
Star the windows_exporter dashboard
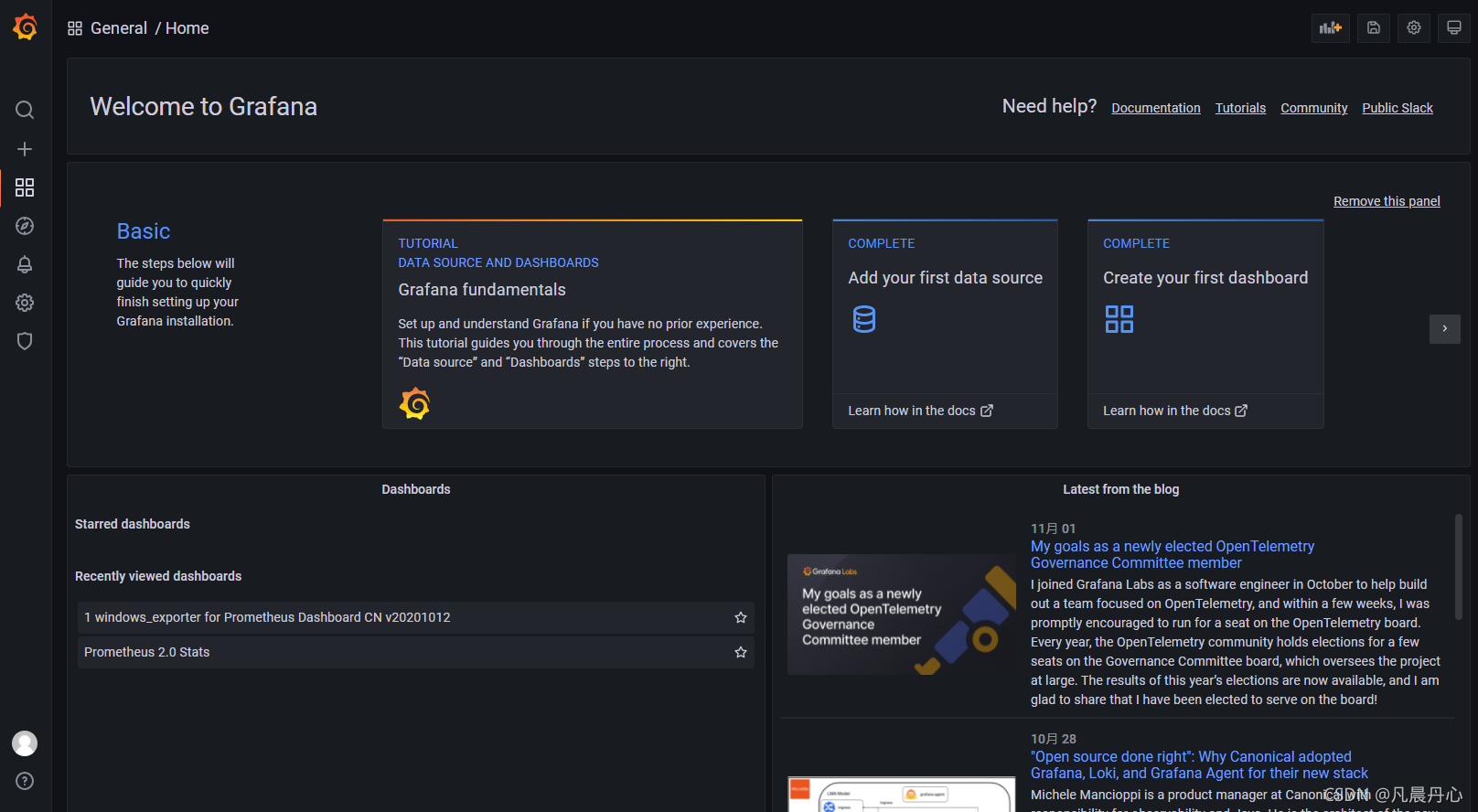[741, 618]
